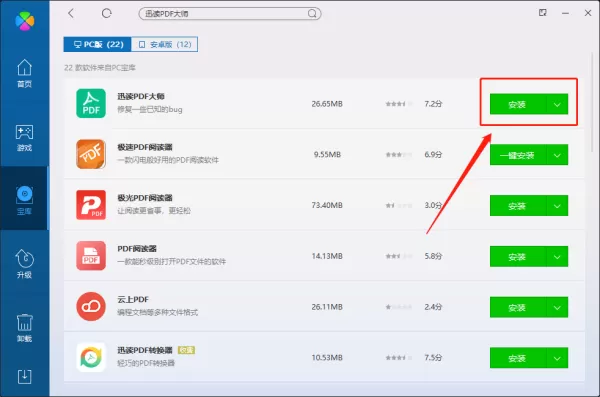Open the 云上PDF title link
This screenshot has height=397, width=600.
tap(133, 299)
